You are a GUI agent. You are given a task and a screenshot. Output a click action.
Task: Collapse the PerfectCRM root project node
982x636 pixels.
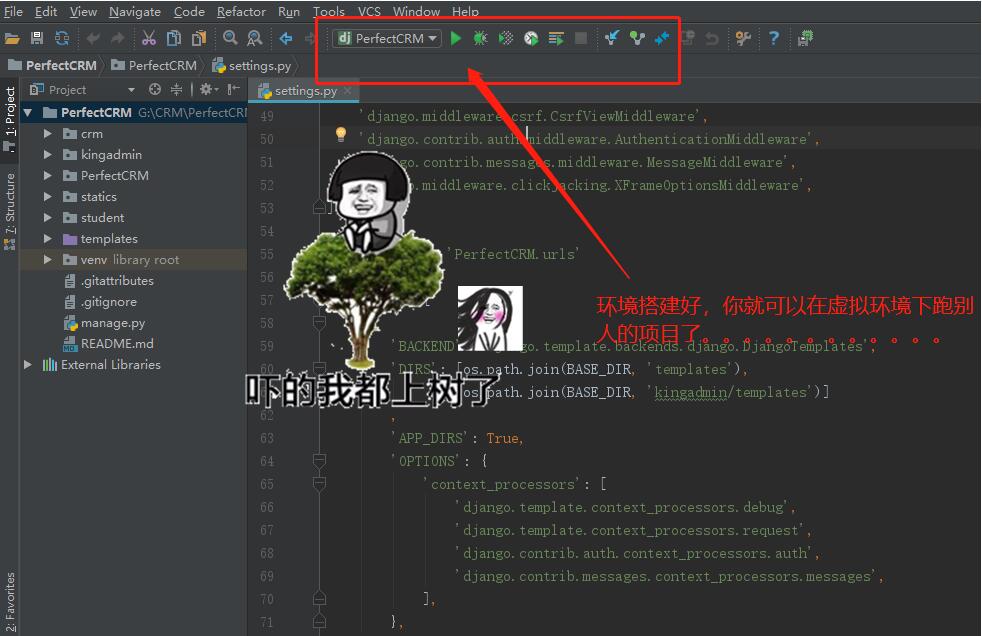28,113
